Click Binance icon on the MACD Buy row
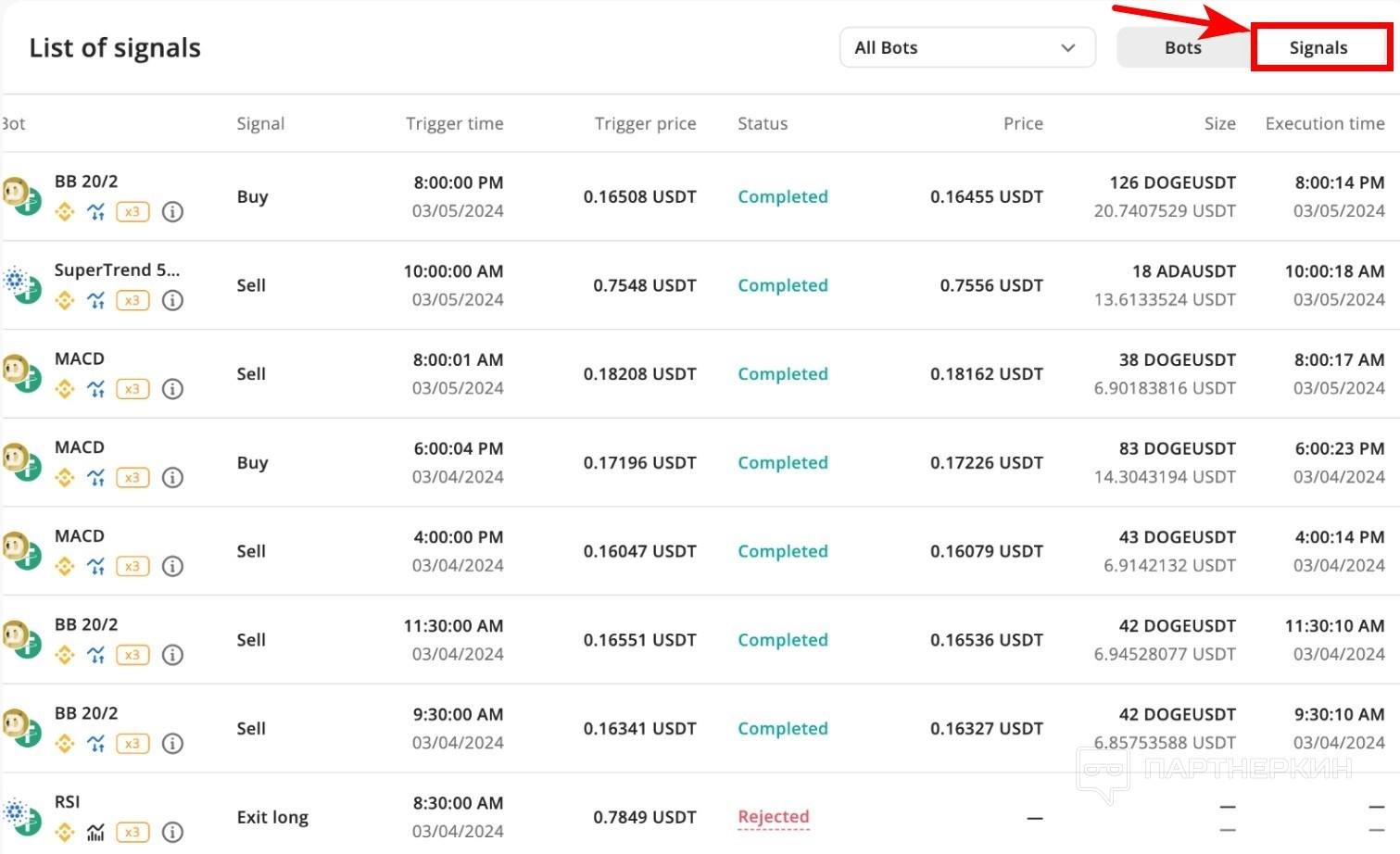This screenshot has width=1400, height=854. (x=65, y=478)
